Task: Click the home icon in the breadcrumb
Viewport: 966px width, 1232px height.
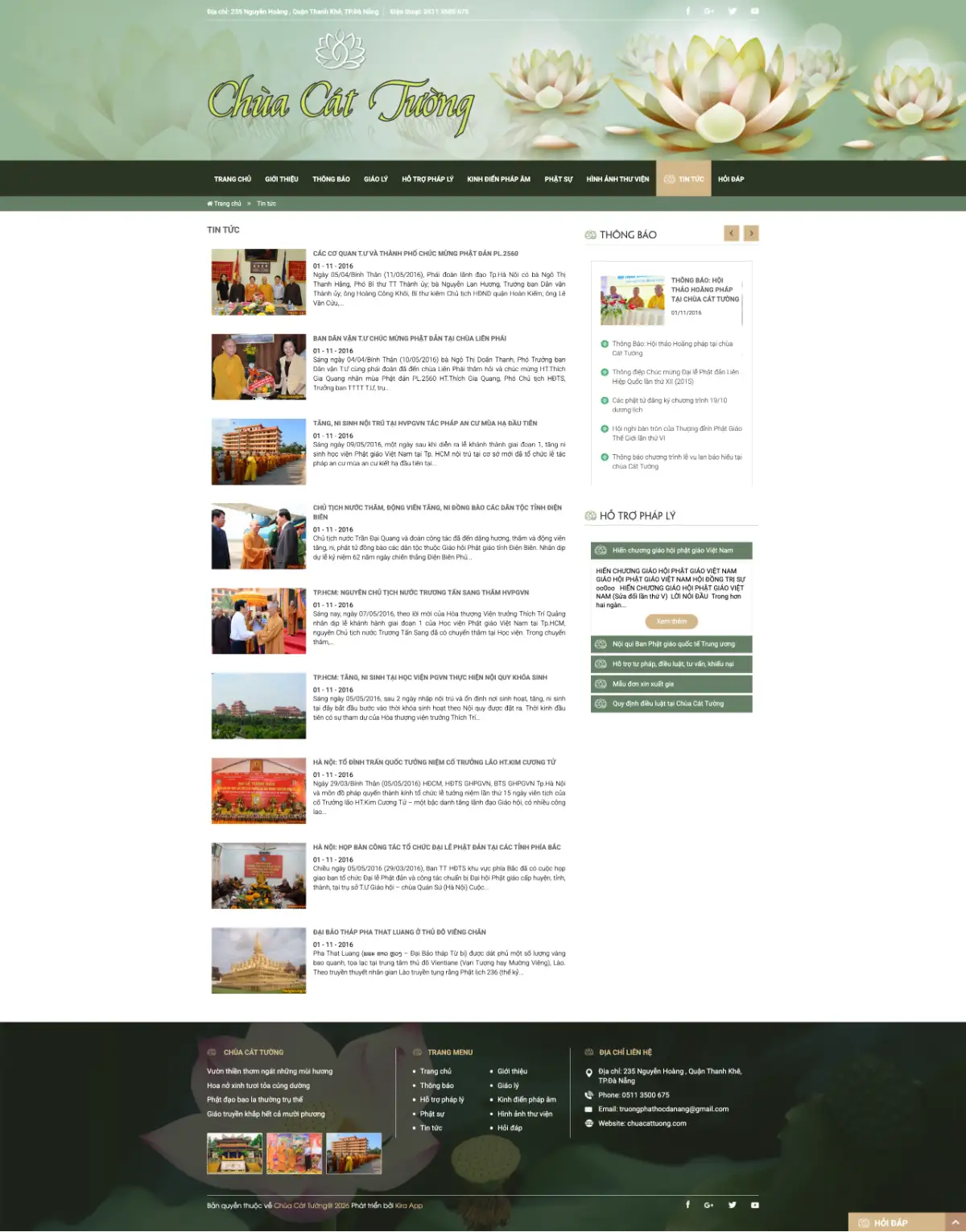Action: [x=210, y=204]
